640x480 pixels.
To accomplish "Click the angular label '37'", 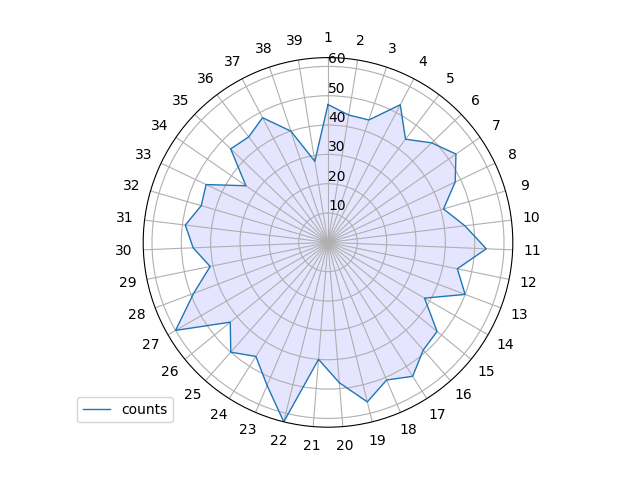I will [x=232, y=61].
